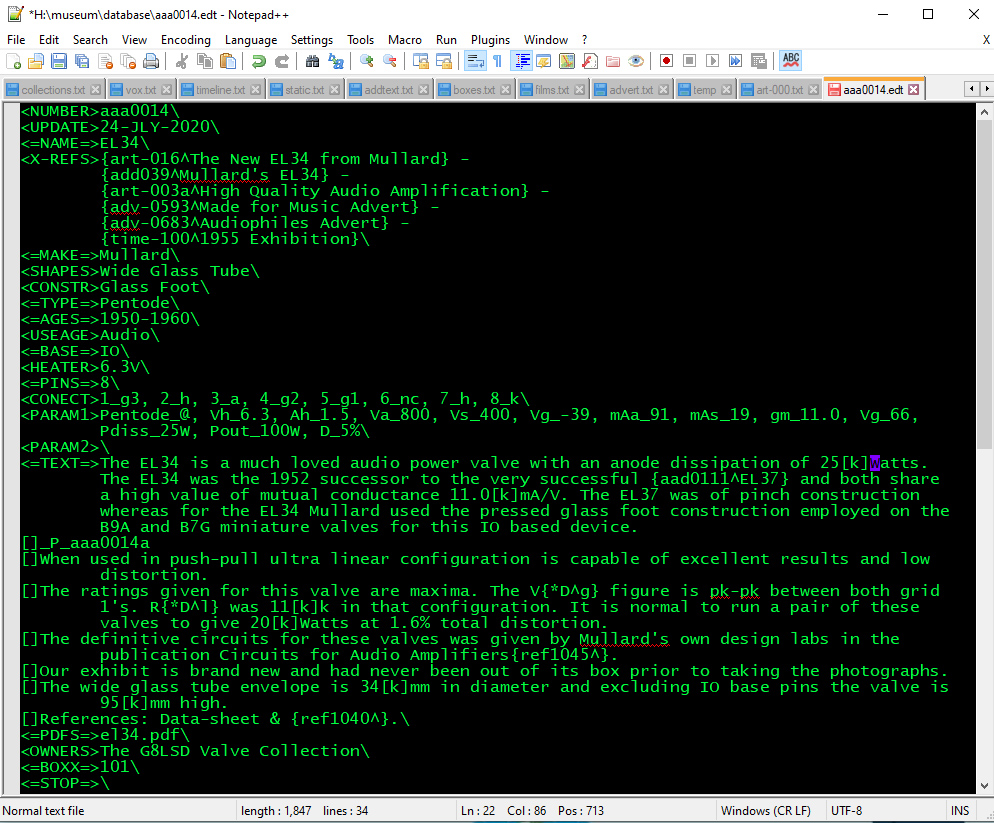Open the question mark help menu
The image size is (994, 823).
click(x=584, y=40)
